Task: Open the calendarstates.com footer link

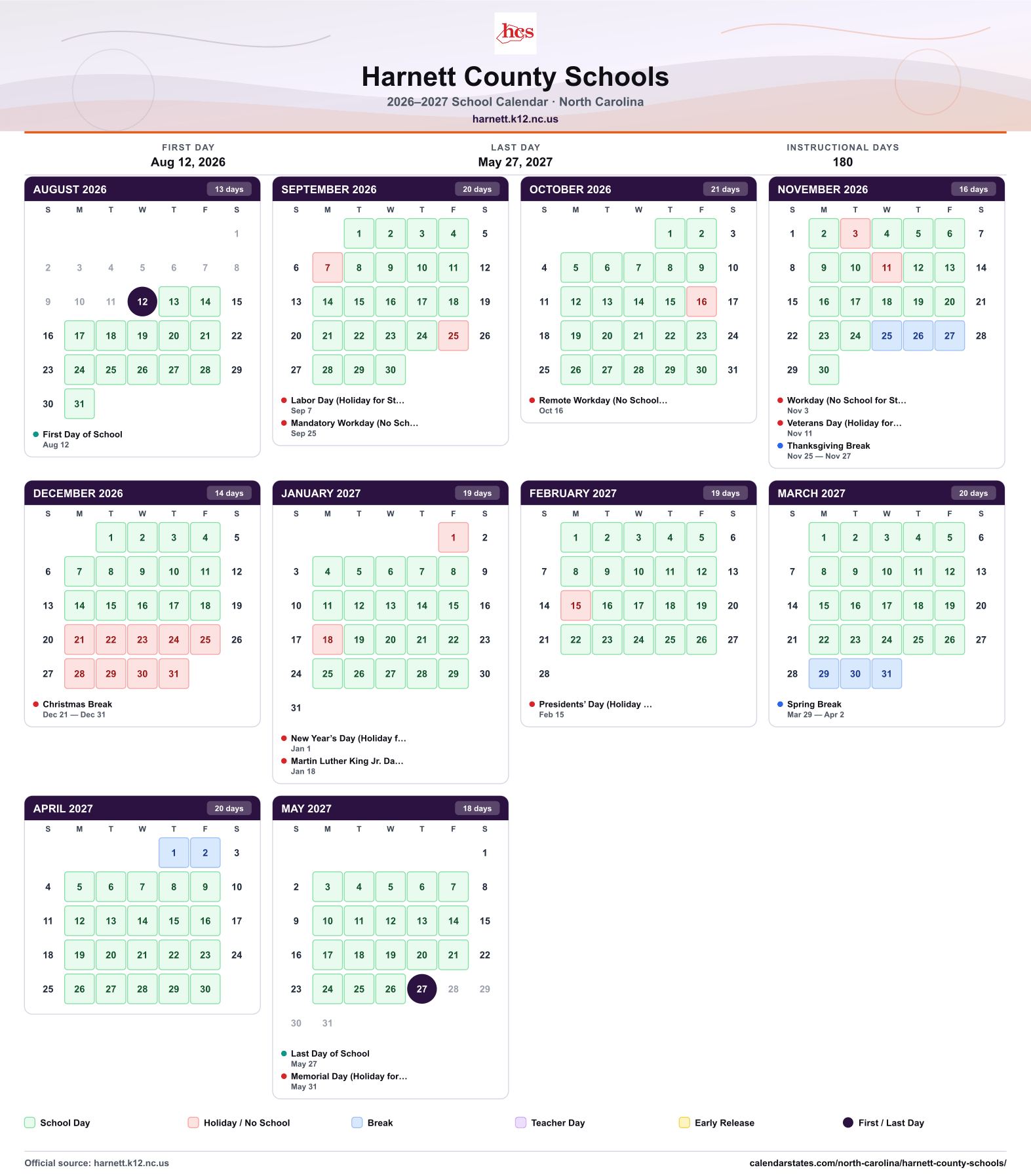Action: [x=878, y=1163]
